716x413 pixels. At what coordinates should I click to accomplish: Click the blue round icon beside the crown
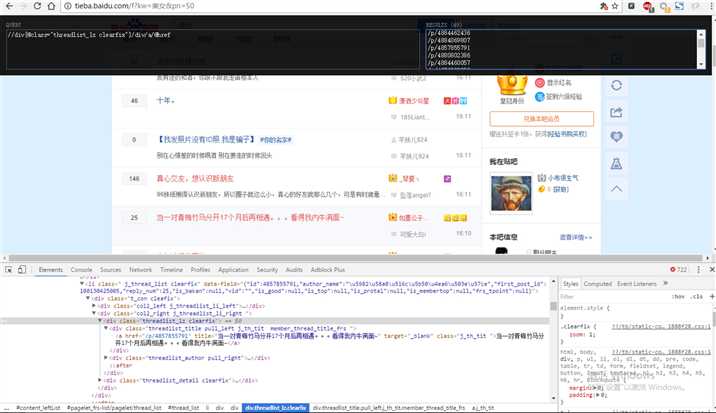[x=540, y=96]
